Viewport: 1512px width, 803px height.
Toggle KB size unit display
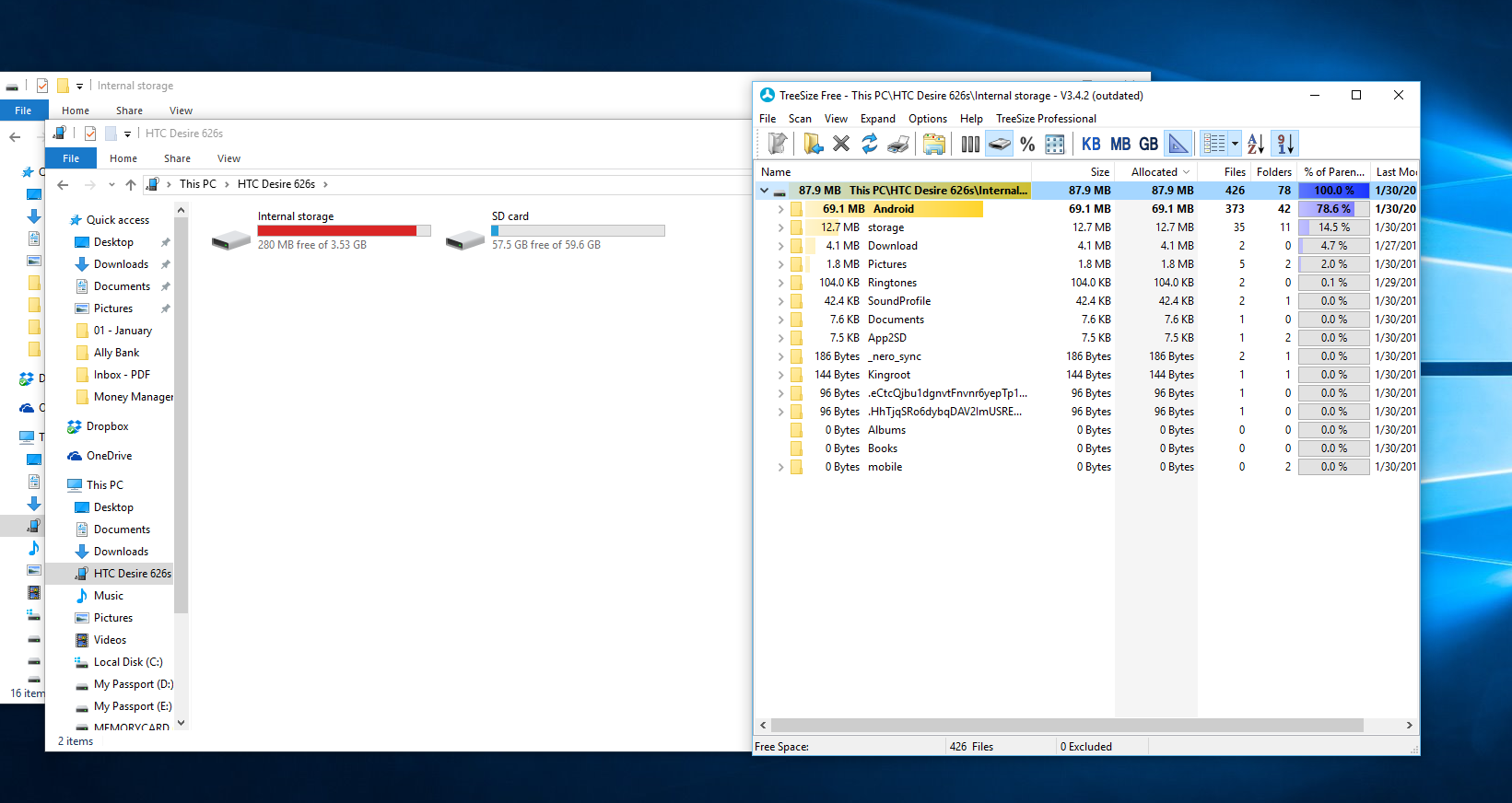[1091, 144]
